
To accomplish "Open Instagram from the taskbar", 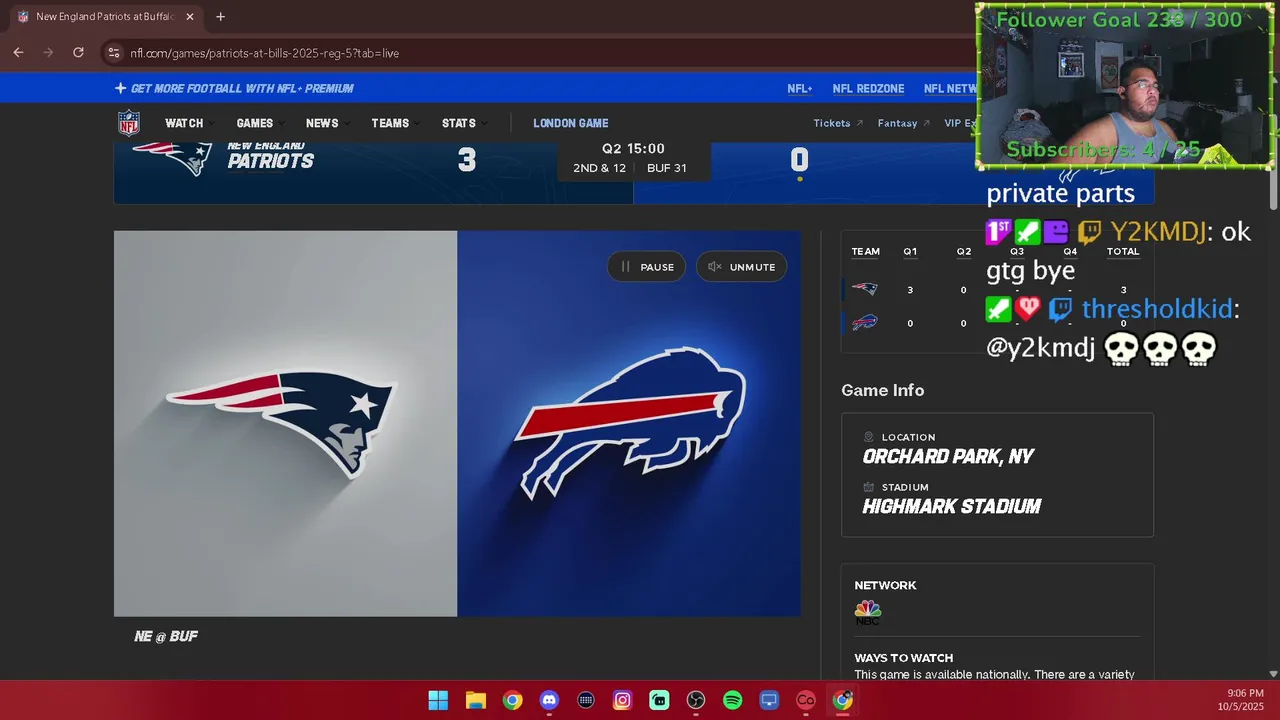I will pos(622,700).
